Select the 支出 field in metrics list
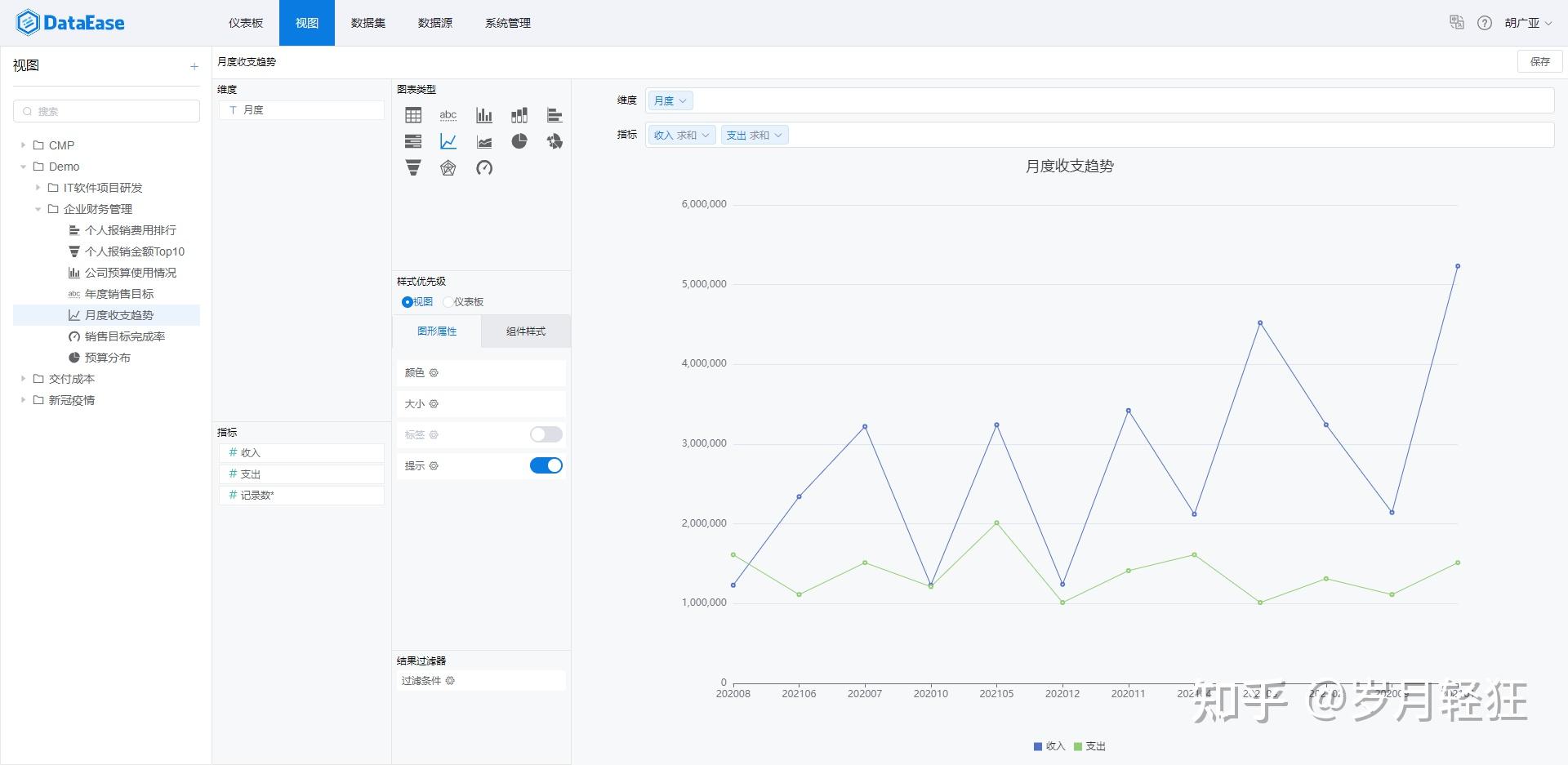 [301, 474]
